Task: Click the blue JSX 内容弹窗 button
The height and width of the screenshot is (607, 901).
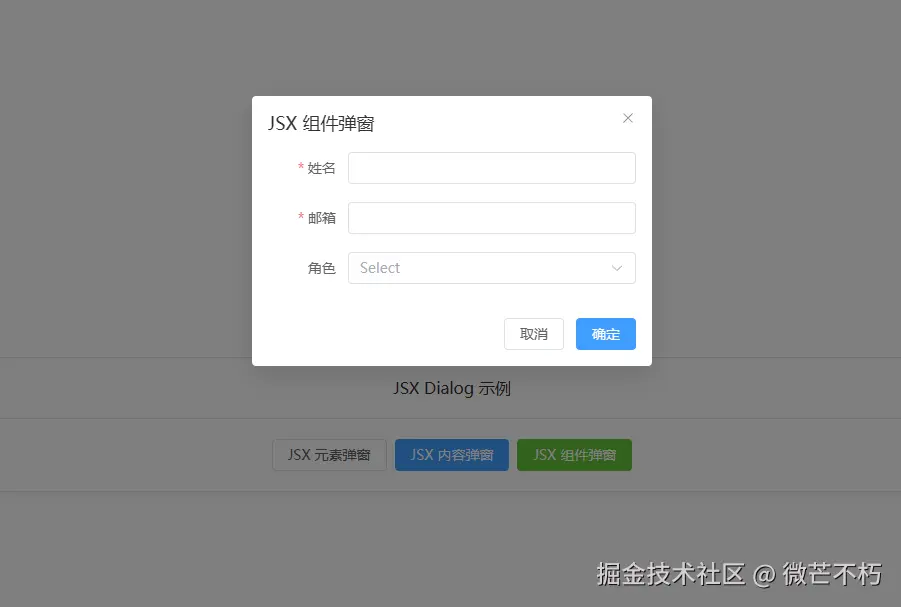Action: click(x=452, y=455)
